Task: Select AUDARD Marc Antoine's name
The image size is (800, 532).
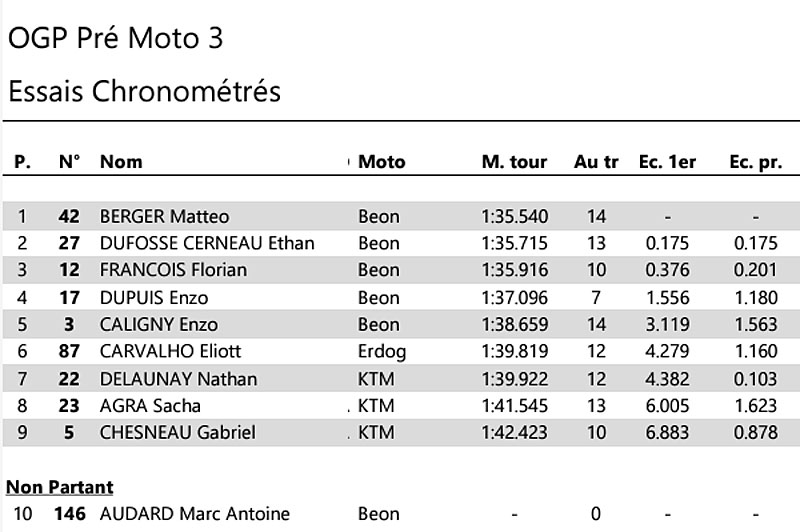Action: point(194,514)
